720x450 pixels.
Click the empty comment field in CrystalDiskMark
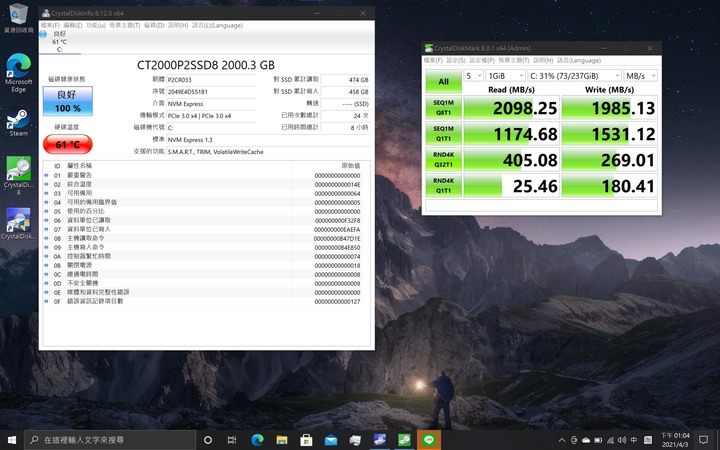(x=541, y=205)
